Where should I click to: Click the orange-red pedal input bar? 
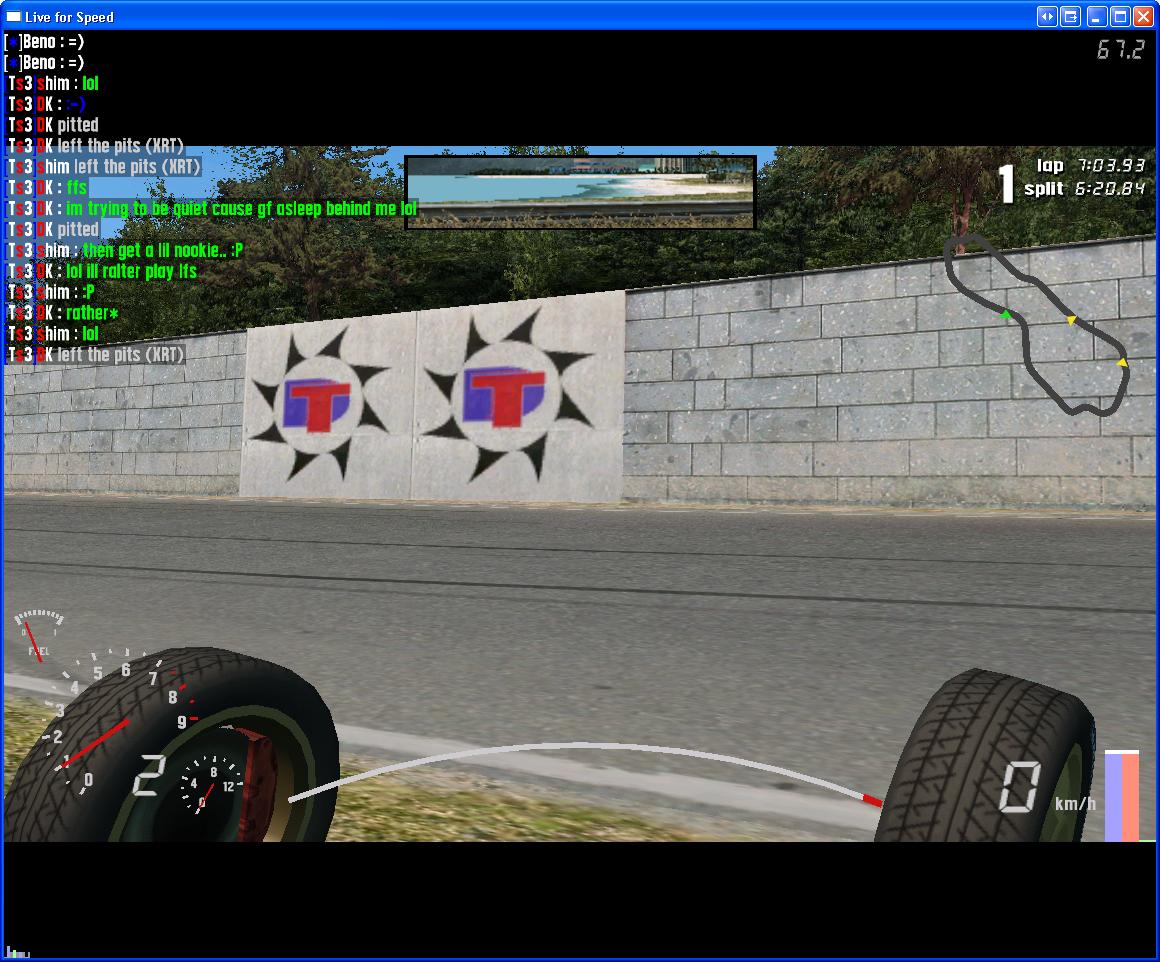pos(1130,796)
